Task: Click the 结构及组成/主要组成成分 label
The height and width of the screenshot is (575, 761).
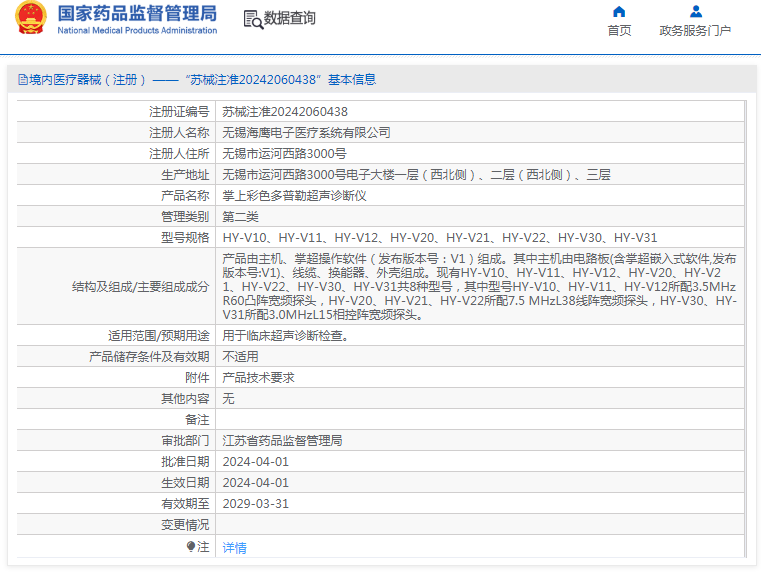Action: [141, 287]
